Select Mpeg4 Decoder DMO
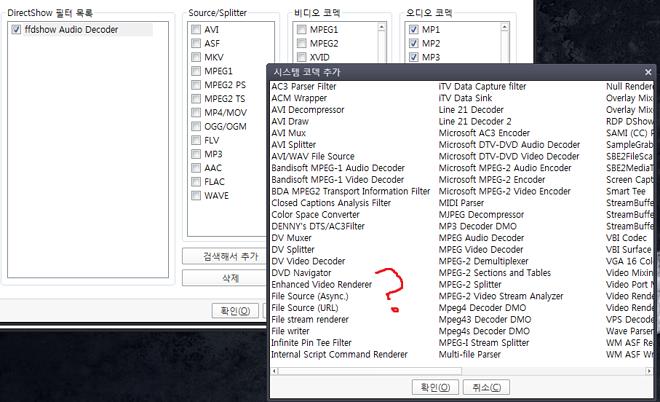 tap(482, 308)
